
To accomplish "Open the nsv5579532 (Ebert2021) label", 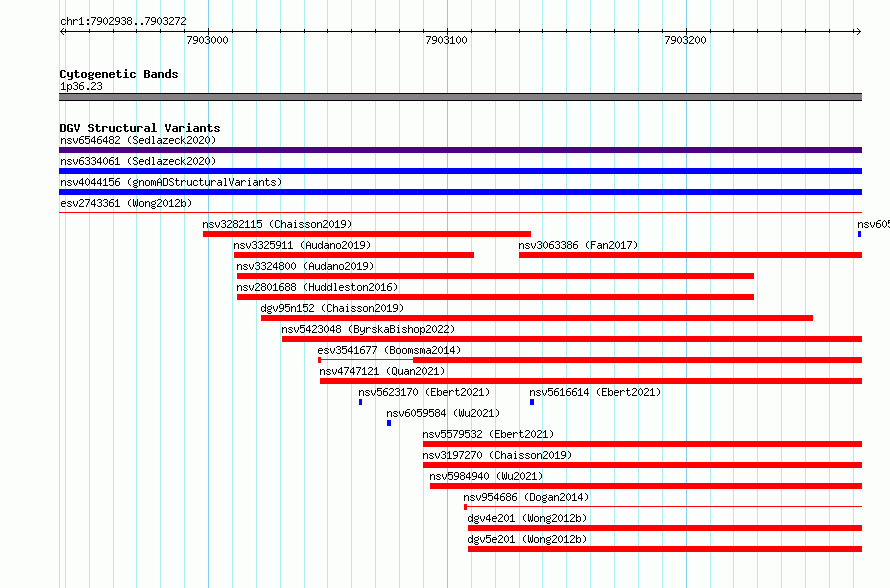I will point(488,434).
